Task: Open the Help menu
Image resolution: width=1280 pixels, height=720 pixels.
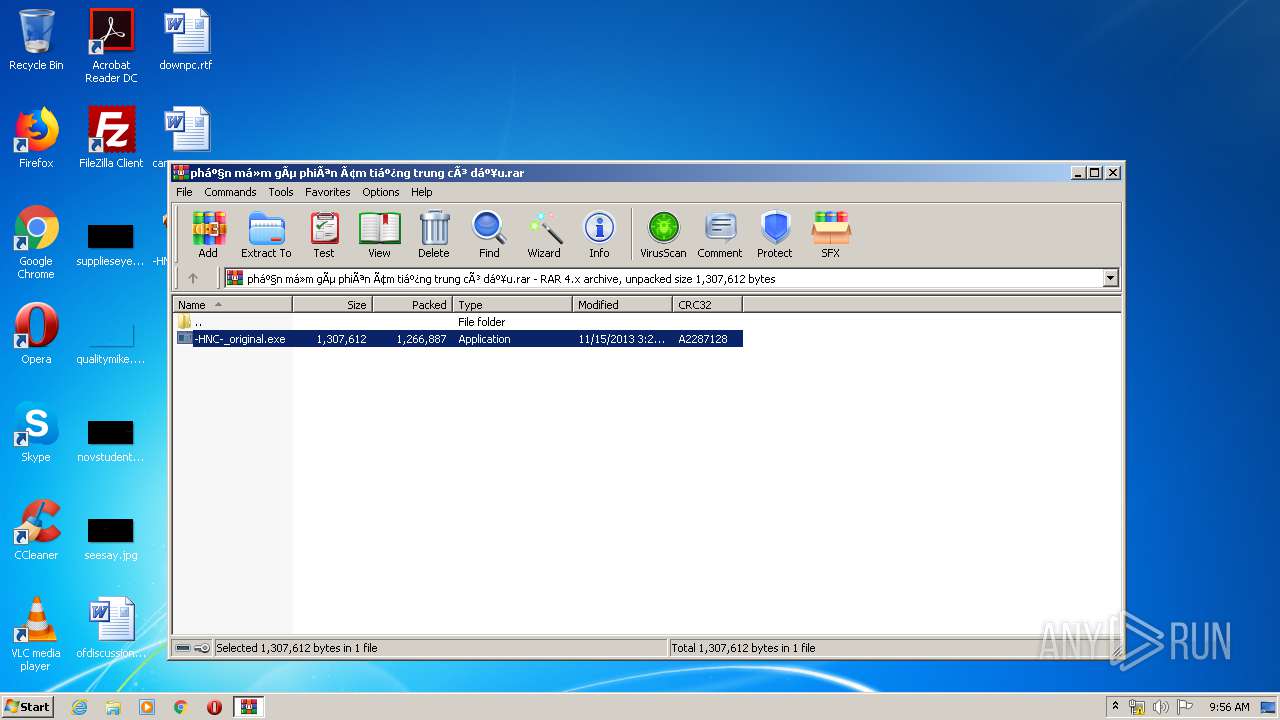Action: coord(422,192)
